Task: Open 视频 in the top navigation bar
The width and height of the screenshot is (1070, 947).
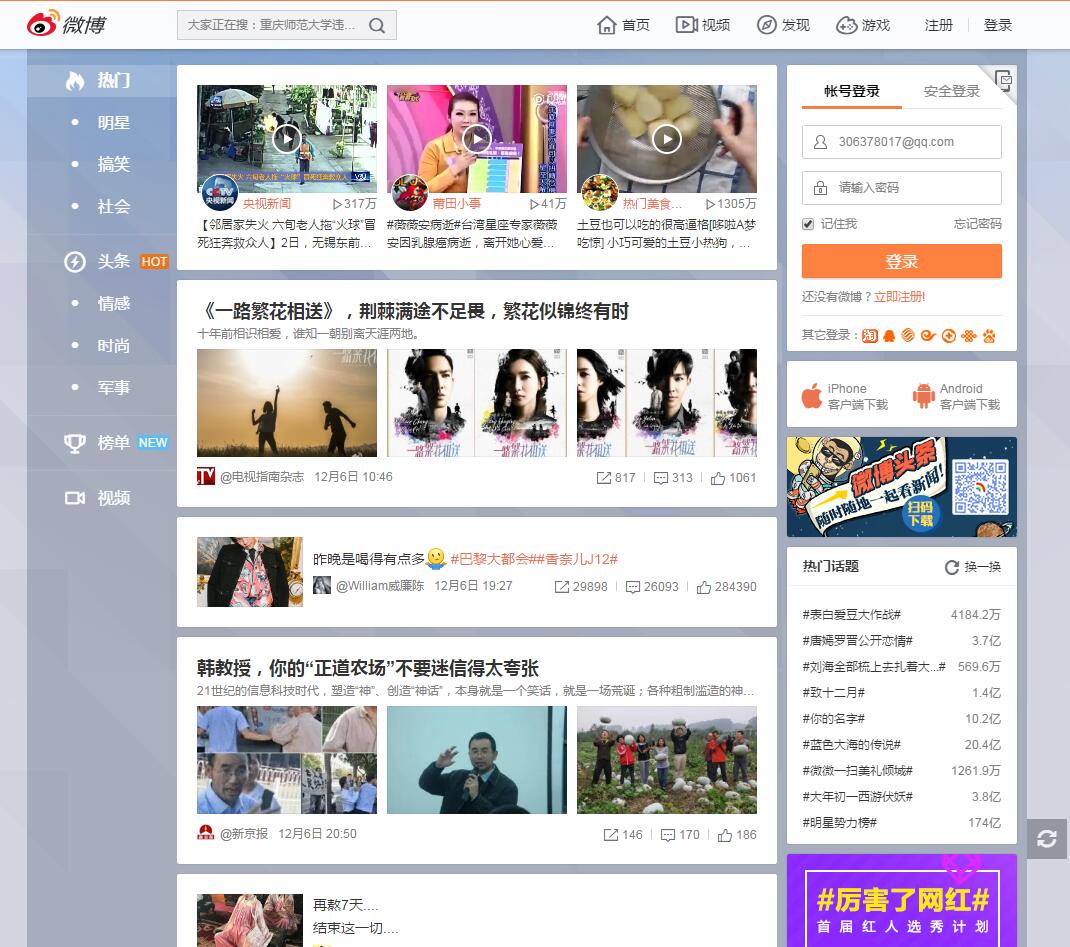Action: click(x=702, y=25)
